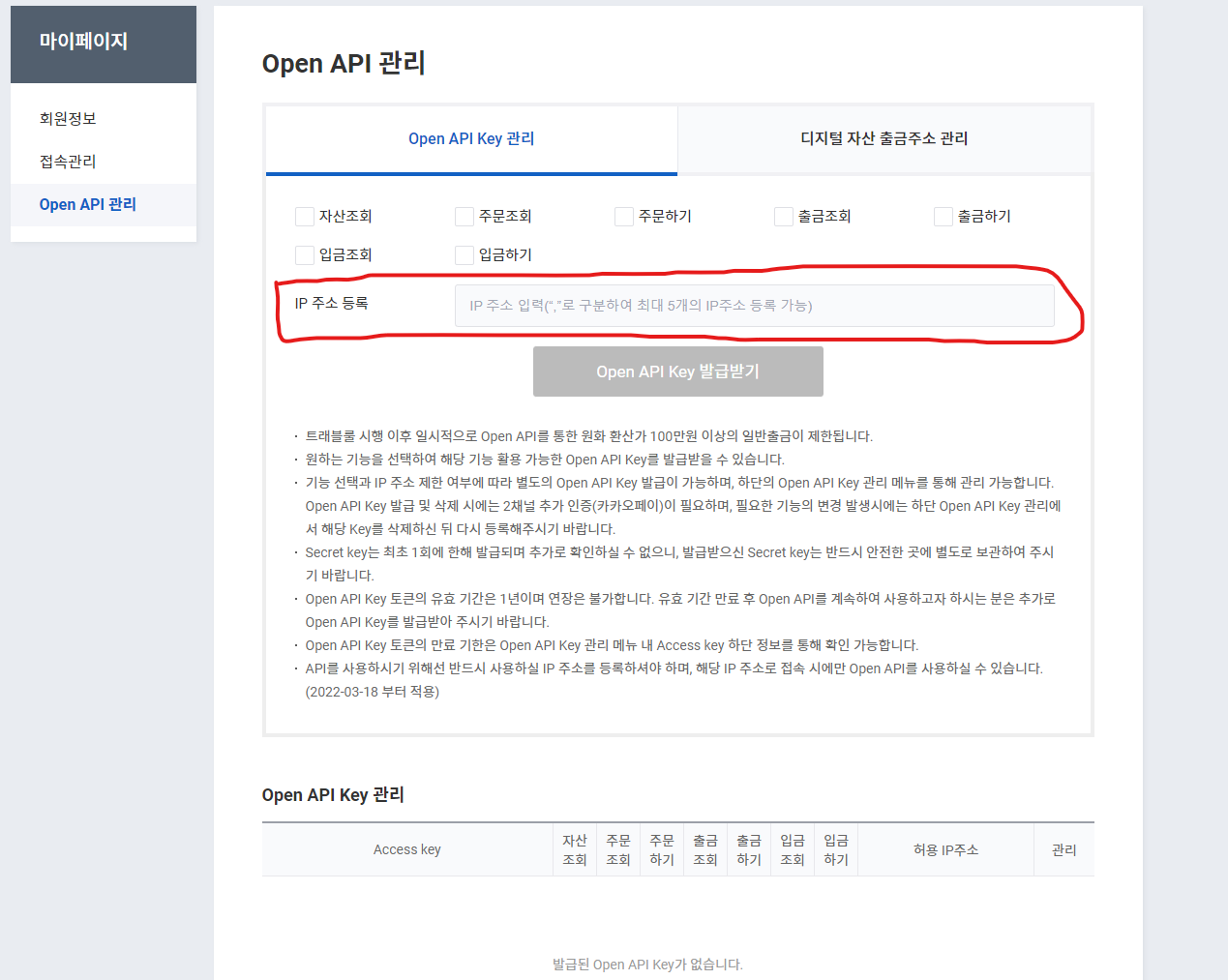Click the IP 주소 등록 label
Viewport: 1228px width, 980px height.
332,304
